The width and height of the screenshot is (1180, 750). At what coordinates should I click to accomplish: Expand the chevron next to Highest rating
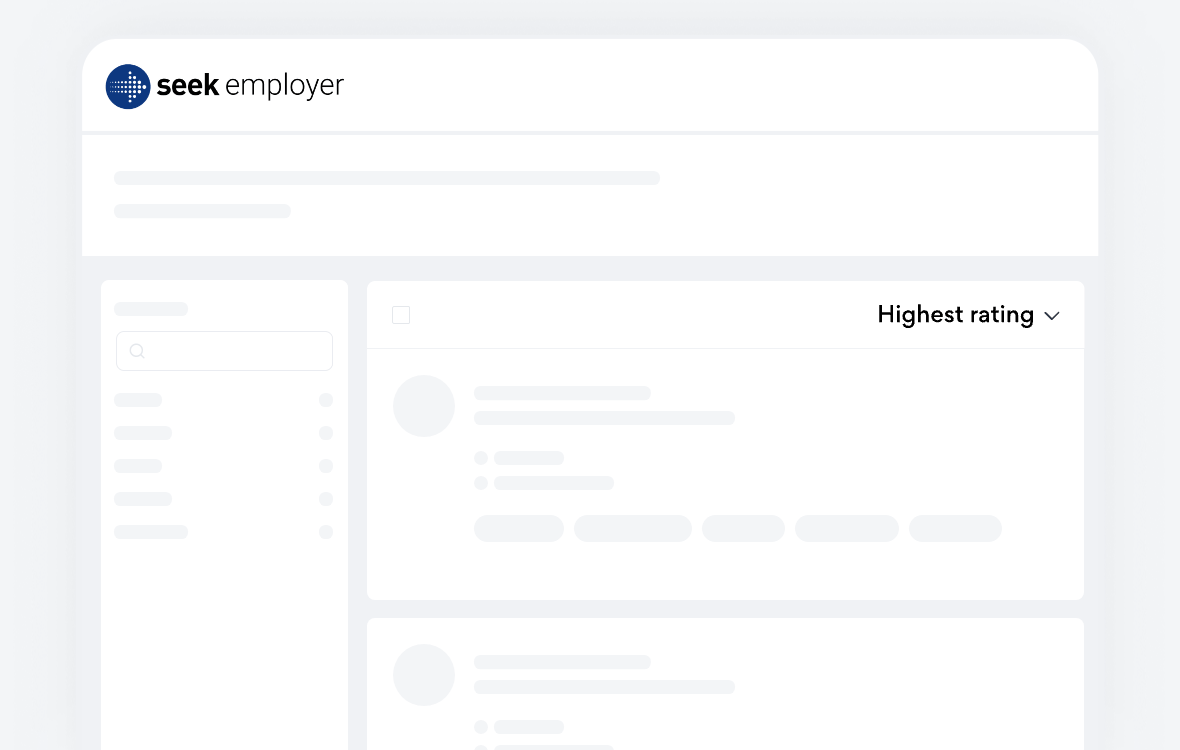1052,316
